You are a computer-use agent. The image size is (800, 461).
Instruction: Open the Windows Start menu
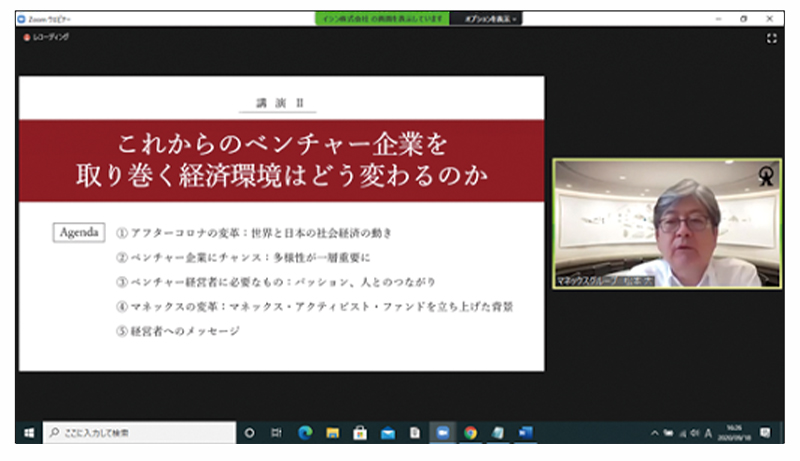point(28,433)
